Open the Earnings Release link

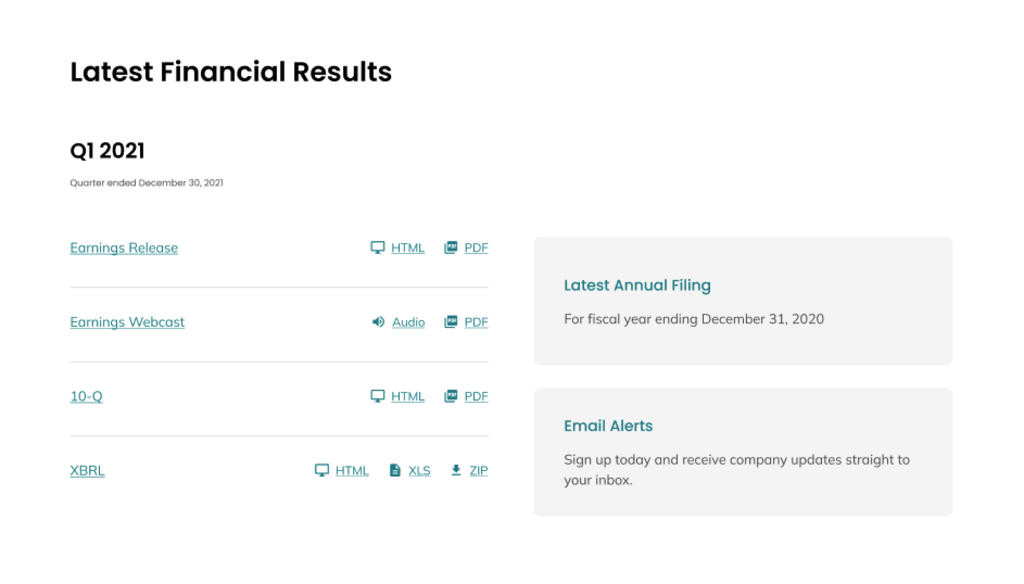[x=124, y=247]
